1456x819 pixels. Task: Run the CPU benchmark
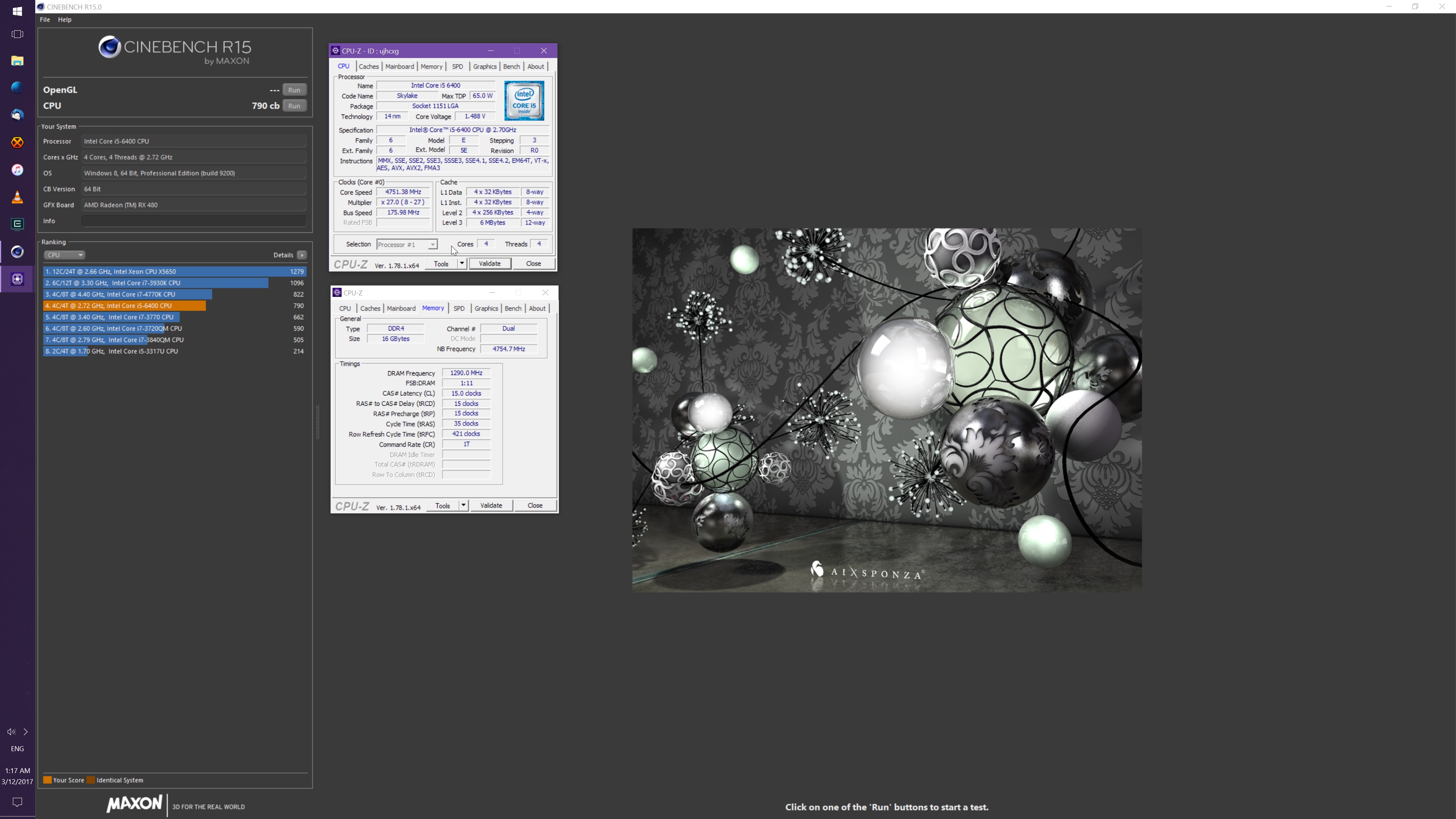click(x=294, y=106)
